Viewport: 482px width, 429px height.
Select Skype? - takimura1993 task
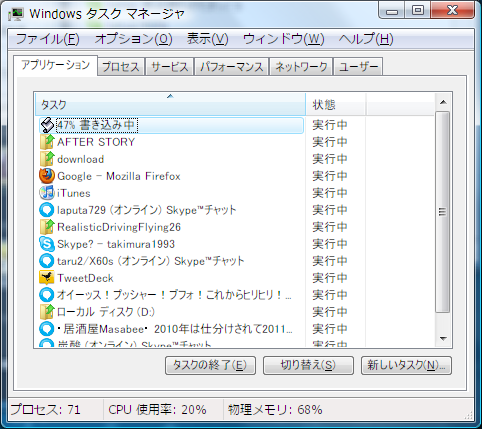(116, 244)
